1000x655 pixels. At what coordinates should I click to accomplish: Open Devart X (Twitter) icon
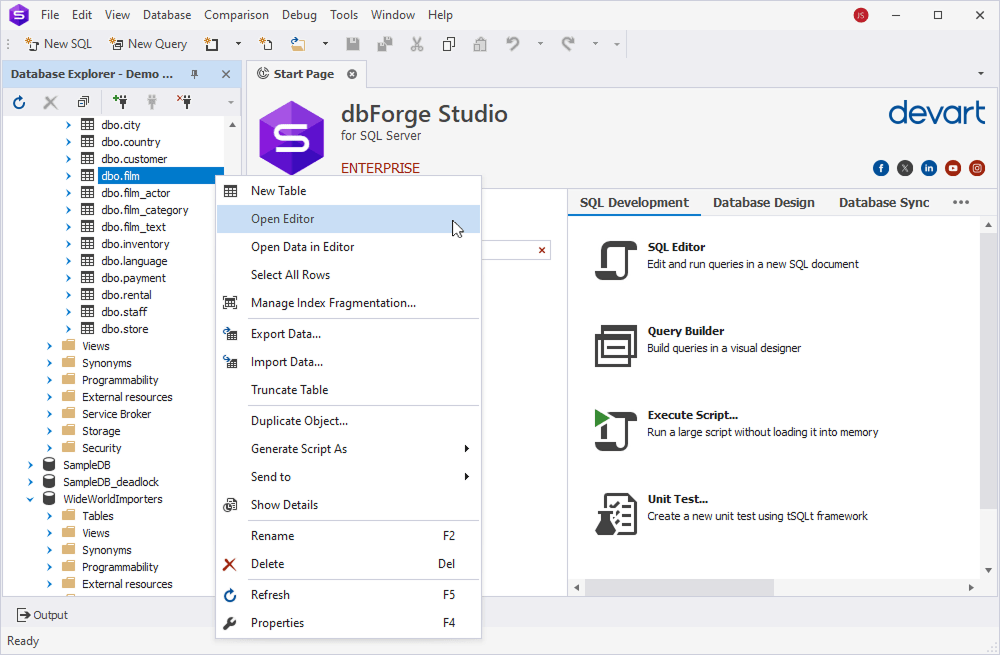click(x=905, y=168)
